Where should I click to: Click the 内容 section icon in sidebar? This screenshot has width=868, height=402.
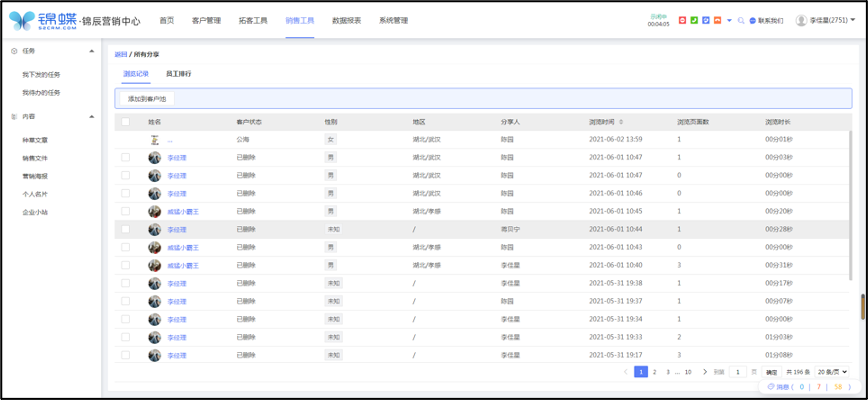[14, 117]
